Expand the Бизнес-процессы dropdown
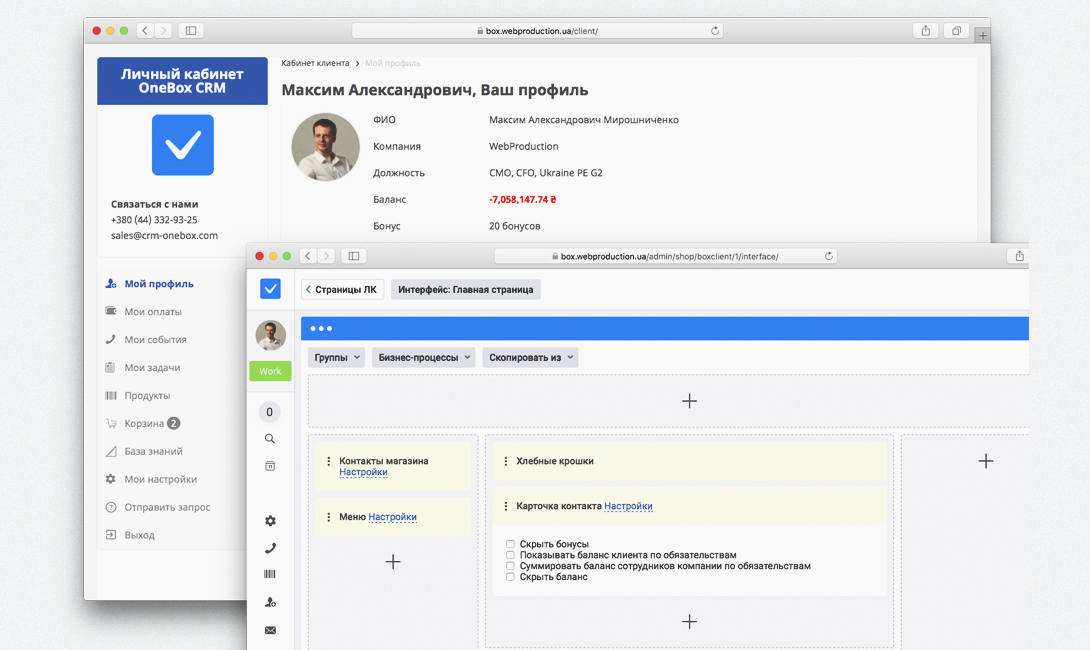Image resolution: width=1090 pixels, height=650 pixels. (423, 357)
